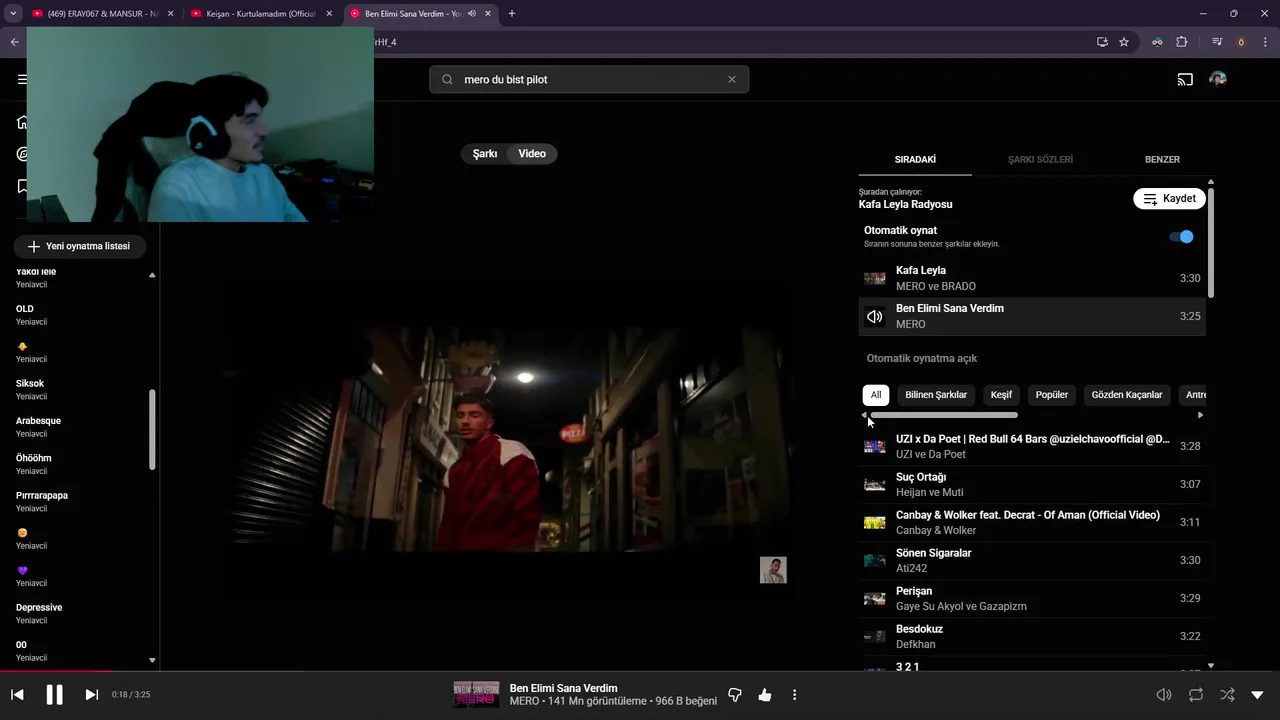The image size is (1280, 720).
Task: Select the Keşif filter chip
Action: [1001, 395]
